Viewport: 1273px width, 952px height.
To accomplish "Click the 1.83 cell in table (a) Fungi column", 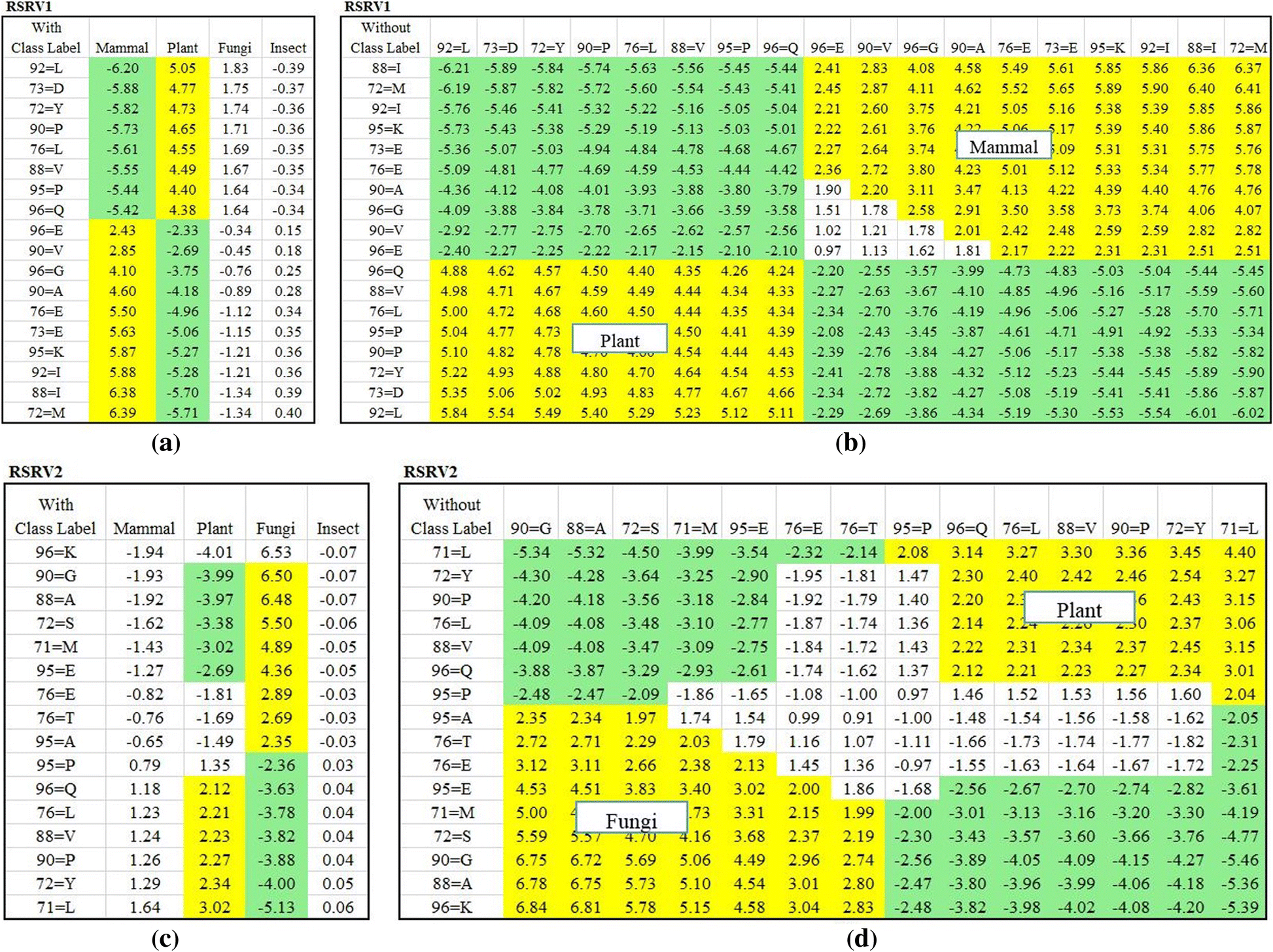I will [235, 68].
